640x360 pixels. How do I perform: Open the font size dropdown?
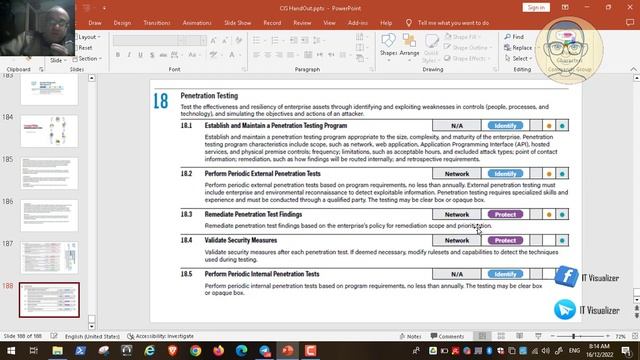coord(203,40)
